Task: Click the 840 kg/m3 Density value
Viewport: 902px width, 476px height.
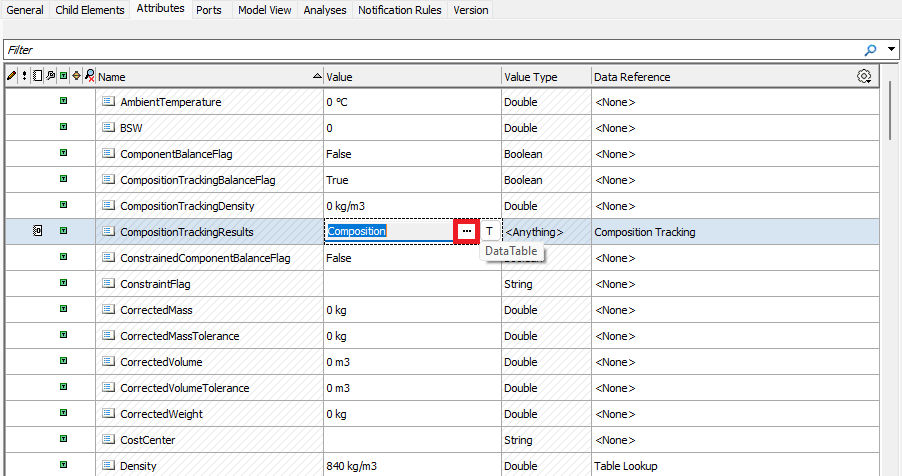Action: [351, 466]
